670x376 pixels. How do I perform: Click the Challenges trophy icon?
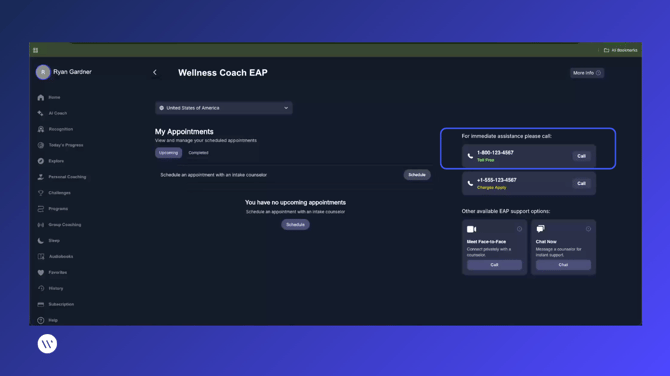coord(41,193)
